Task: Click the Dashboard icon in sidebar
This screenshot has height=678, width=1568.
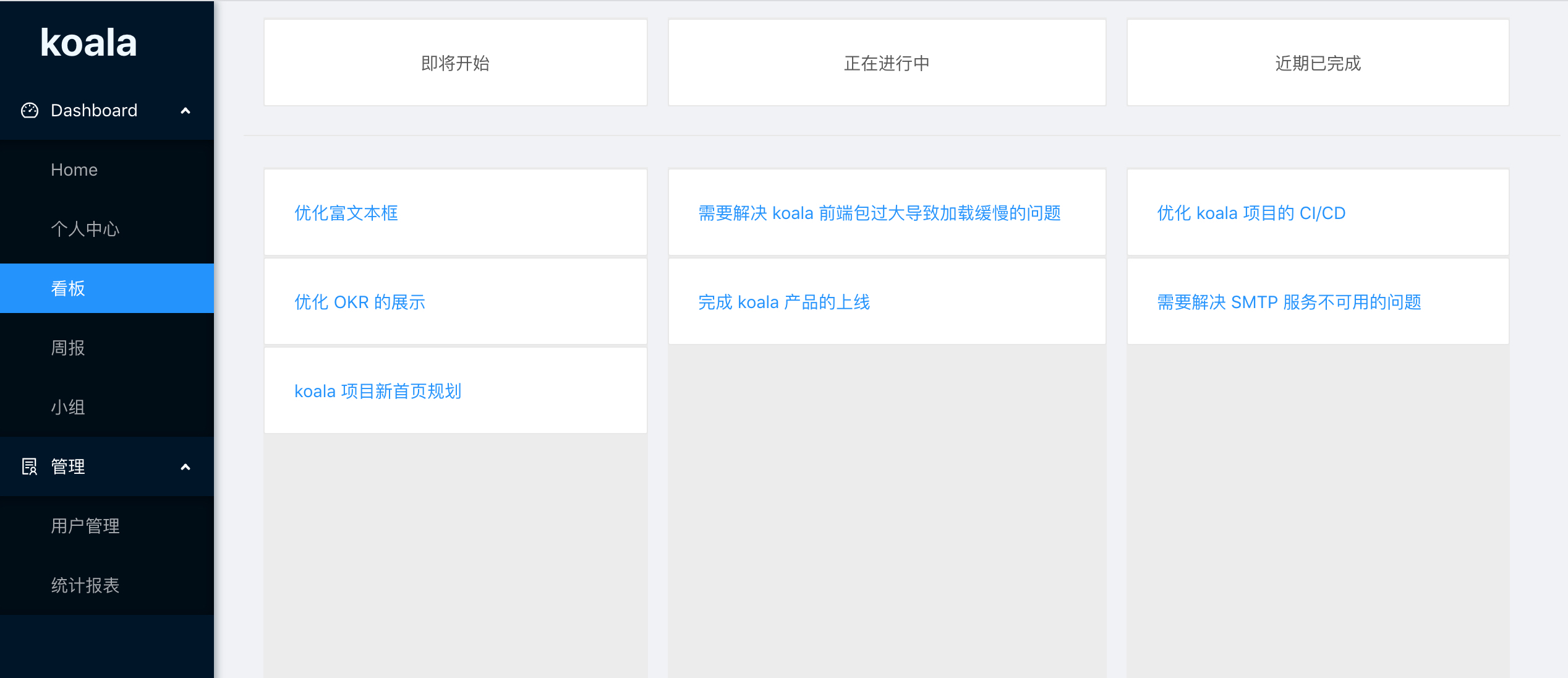Action: (x=28, y=110)
